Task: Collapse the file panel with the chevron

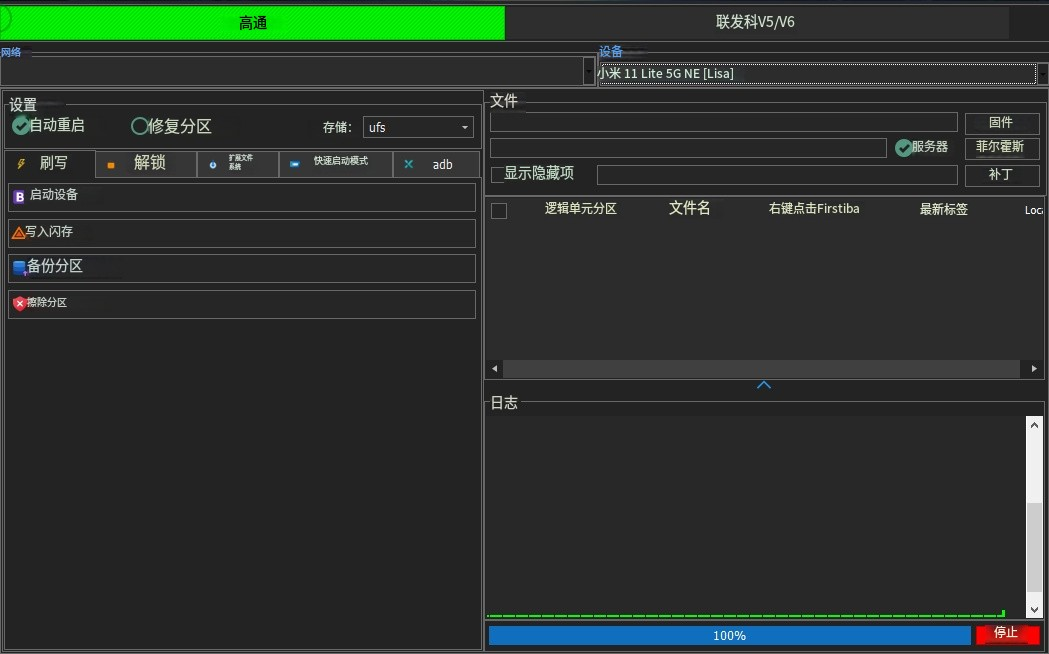Action: (764, 384)
